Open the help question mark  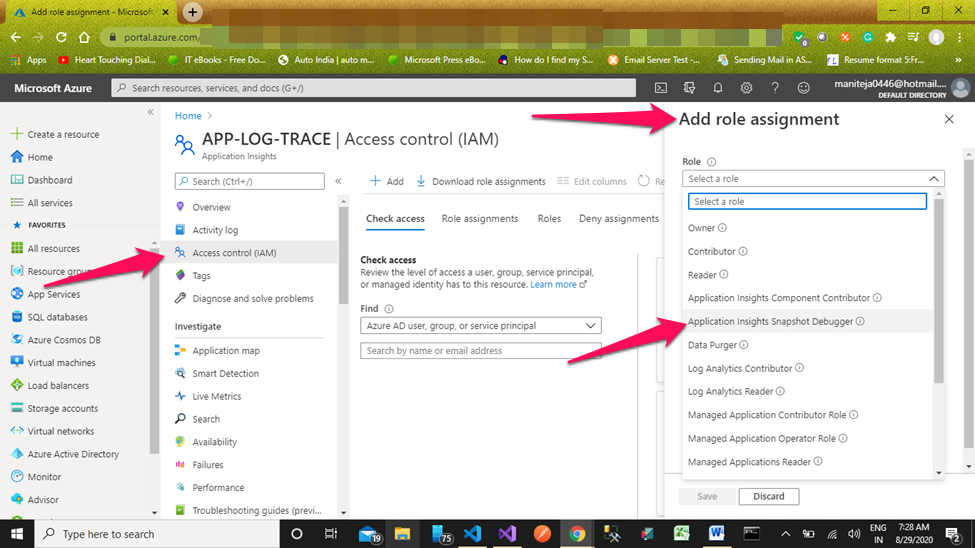point(775,88)
